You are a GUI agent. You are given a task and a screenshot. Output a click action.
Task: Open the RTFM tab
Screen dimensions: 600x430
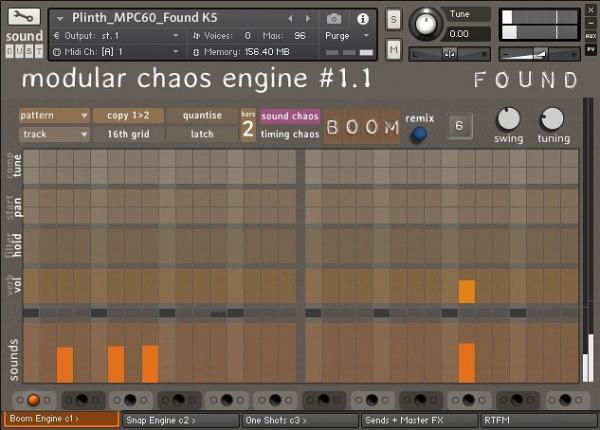click(x=539, y=420)
